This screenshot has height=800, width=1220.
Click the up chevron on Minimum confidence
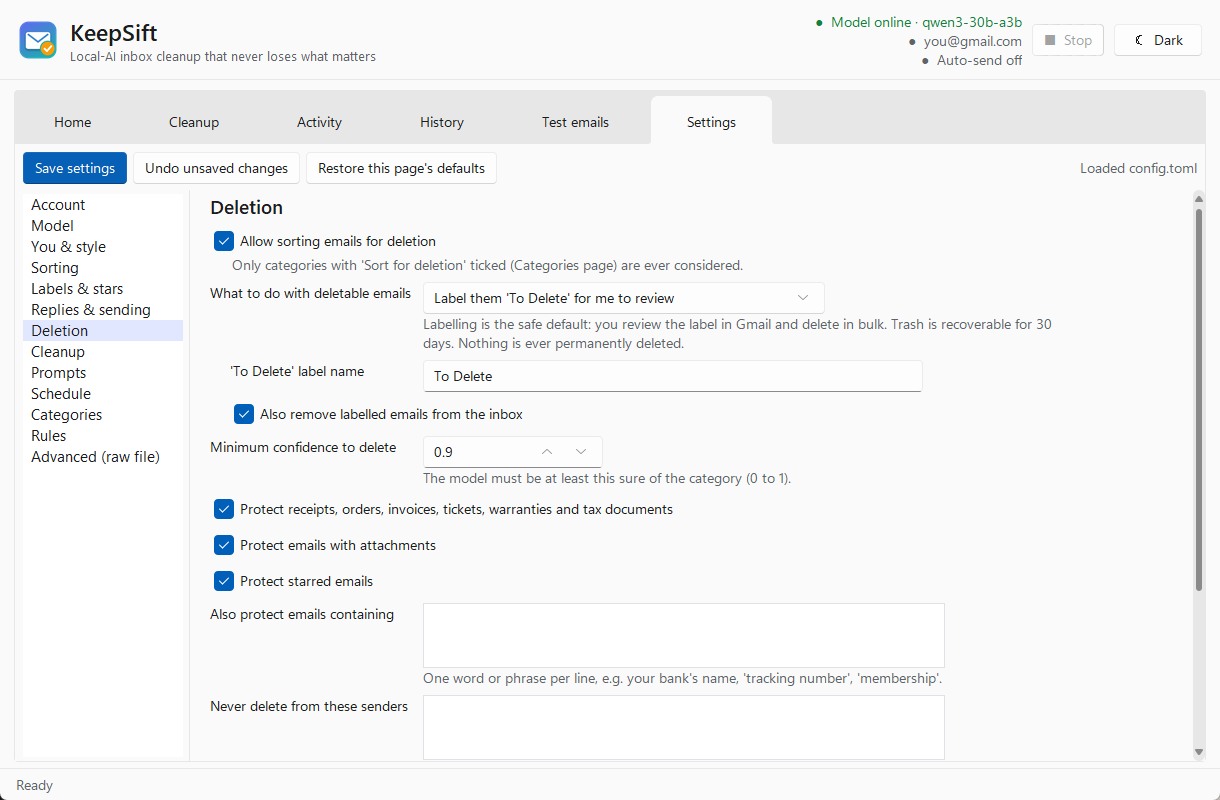point(547,452)
